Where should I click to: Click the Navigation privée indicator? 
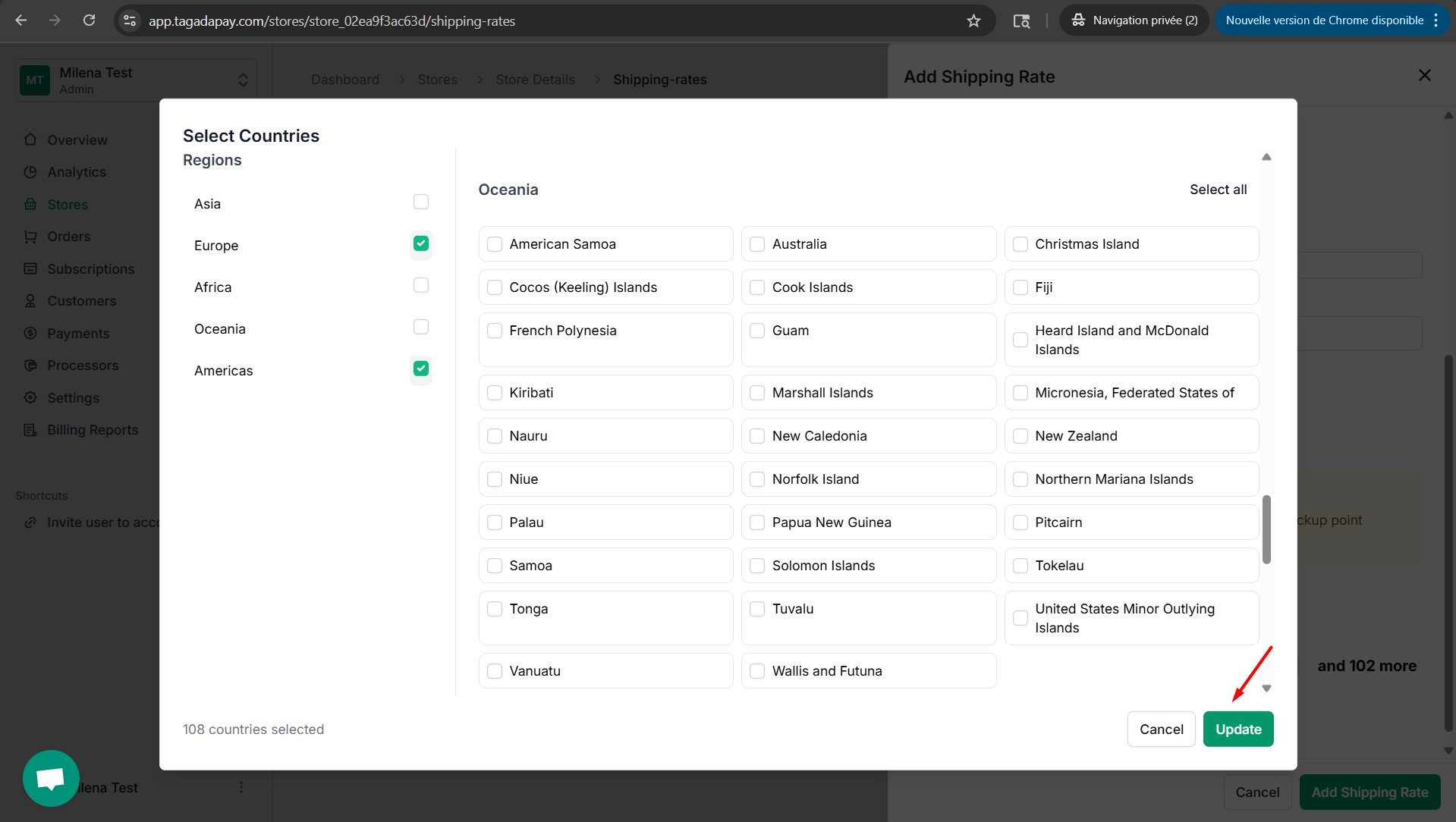pos(1134,20)
